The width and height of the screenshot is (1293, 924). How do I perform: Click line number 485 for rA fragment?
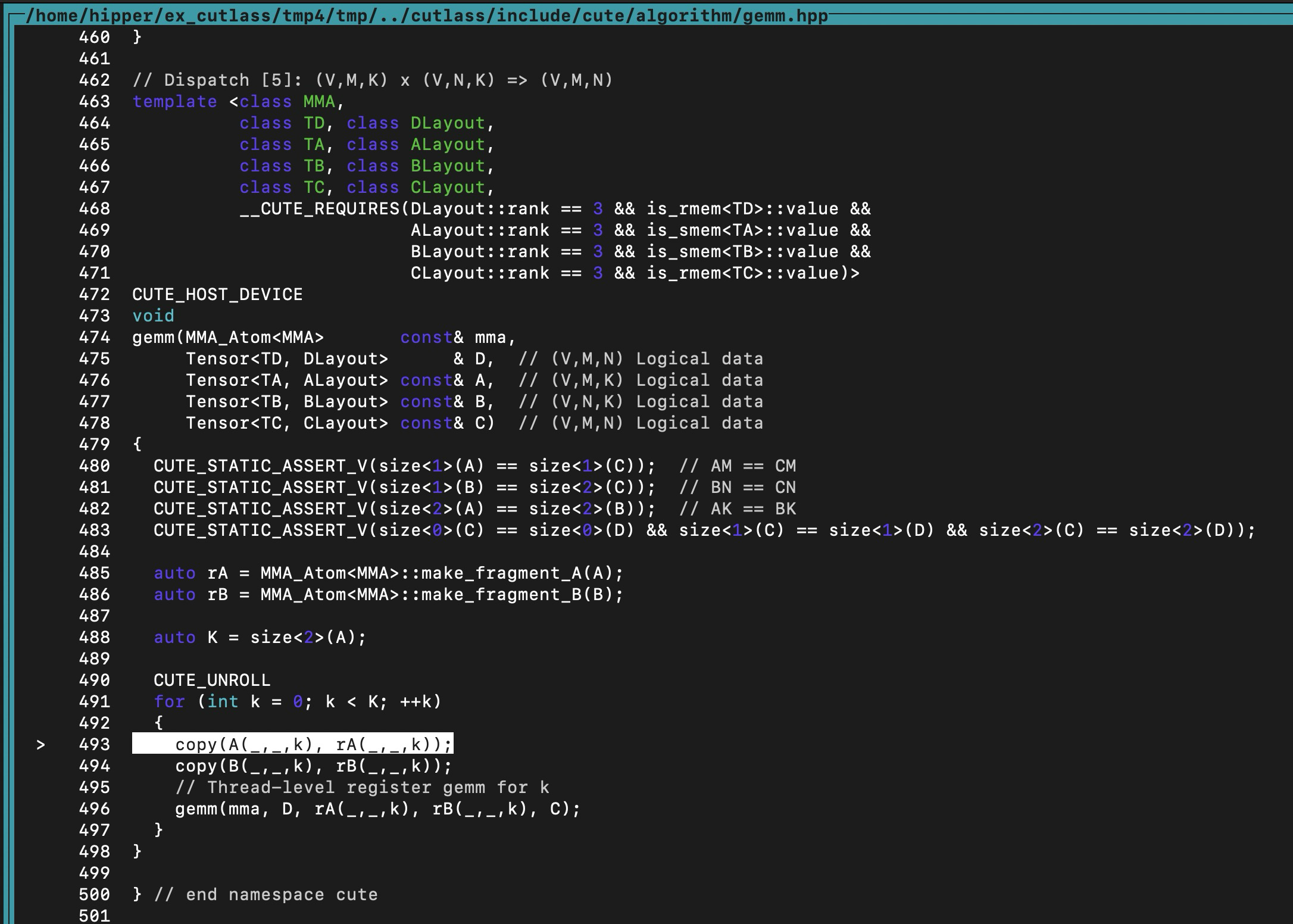click(94, 573)
